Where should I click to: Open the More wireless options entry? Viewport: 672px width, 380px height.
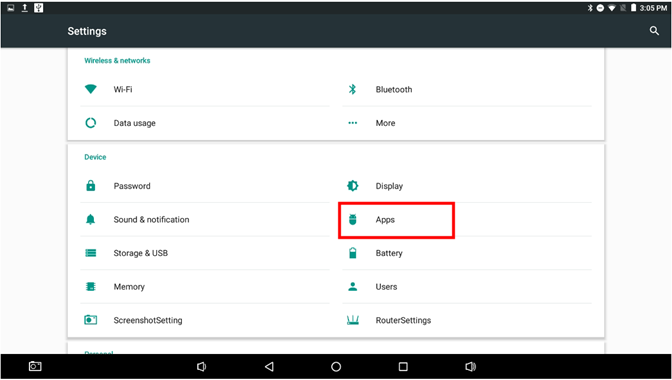(467, 123)
